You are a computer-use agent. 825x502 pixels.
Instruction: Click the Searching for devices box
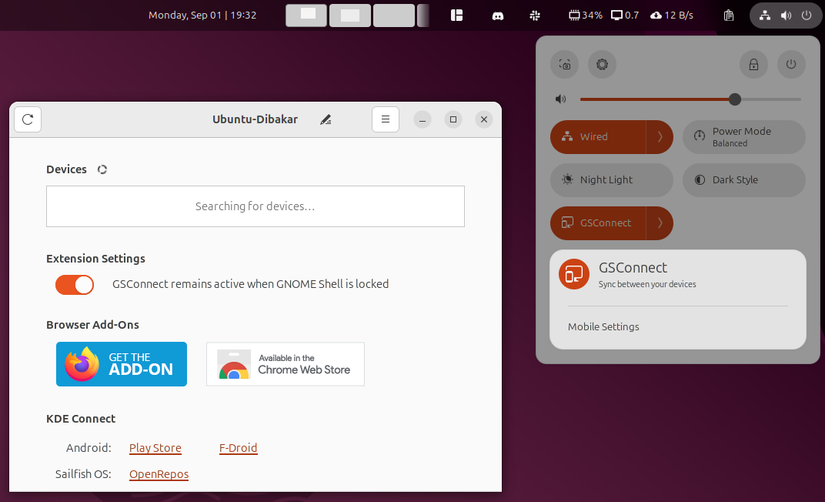pos(255,206)
